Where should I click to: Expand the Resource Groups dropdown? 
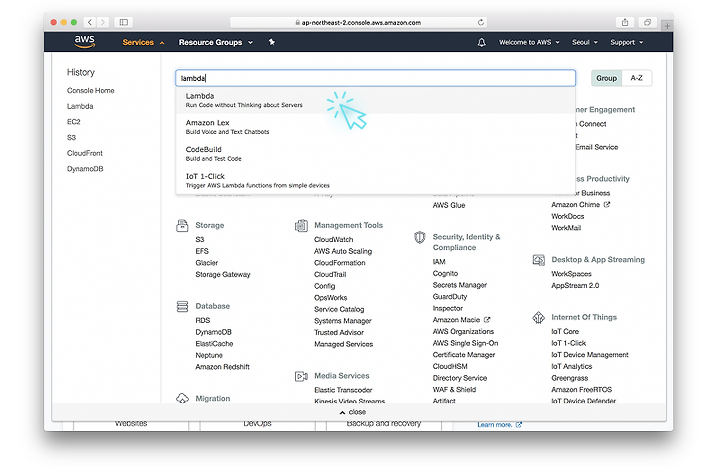pos(215,42)
